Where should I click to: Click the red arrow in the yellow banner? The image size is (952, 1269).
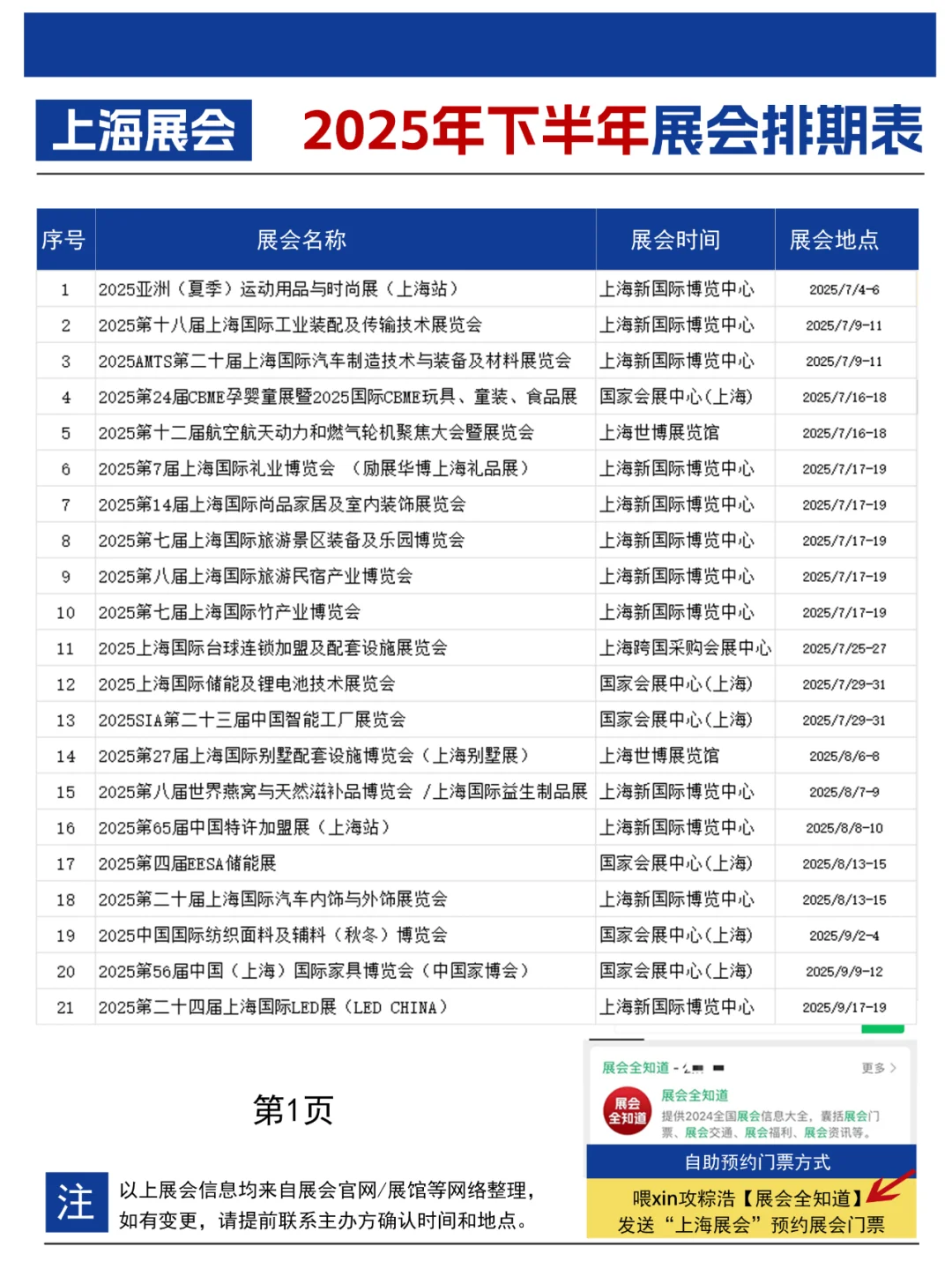point(890,1189)
